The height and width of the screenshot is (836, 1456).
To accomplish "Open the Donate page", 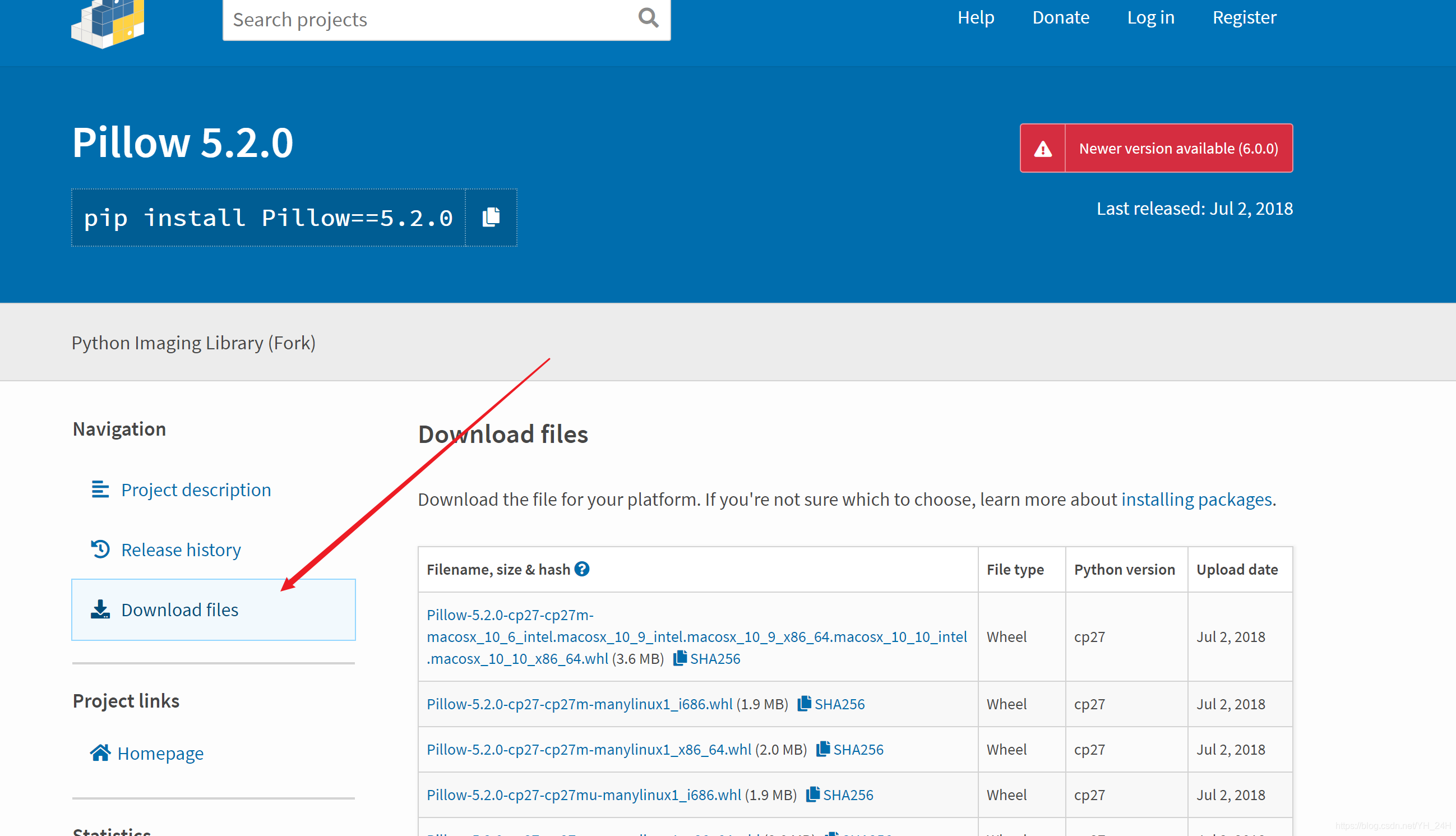I will pyautogui.click(x=1061, y=17).
